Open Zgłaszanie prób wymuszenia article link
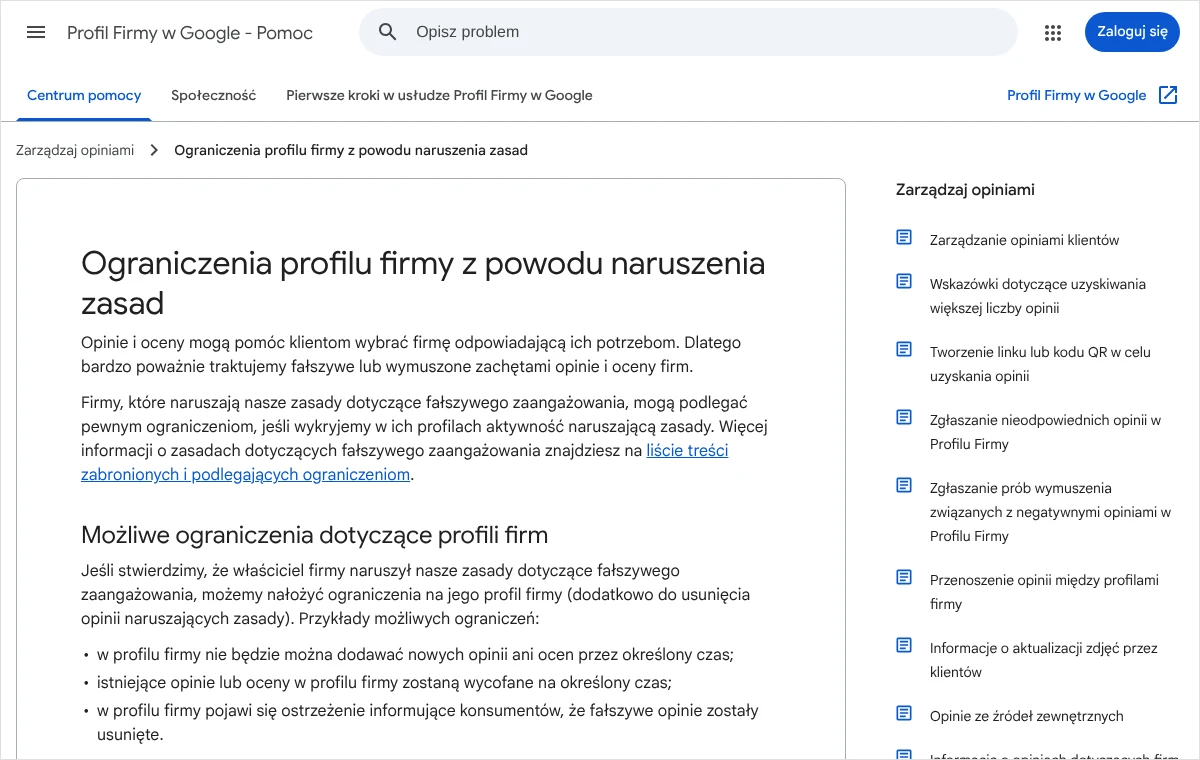The image size is (1200, 760). [1050, 512]
